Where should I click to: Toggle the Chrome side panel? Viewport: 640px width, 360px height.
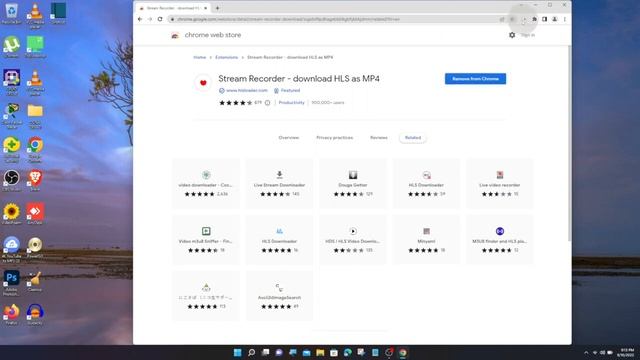544,19
